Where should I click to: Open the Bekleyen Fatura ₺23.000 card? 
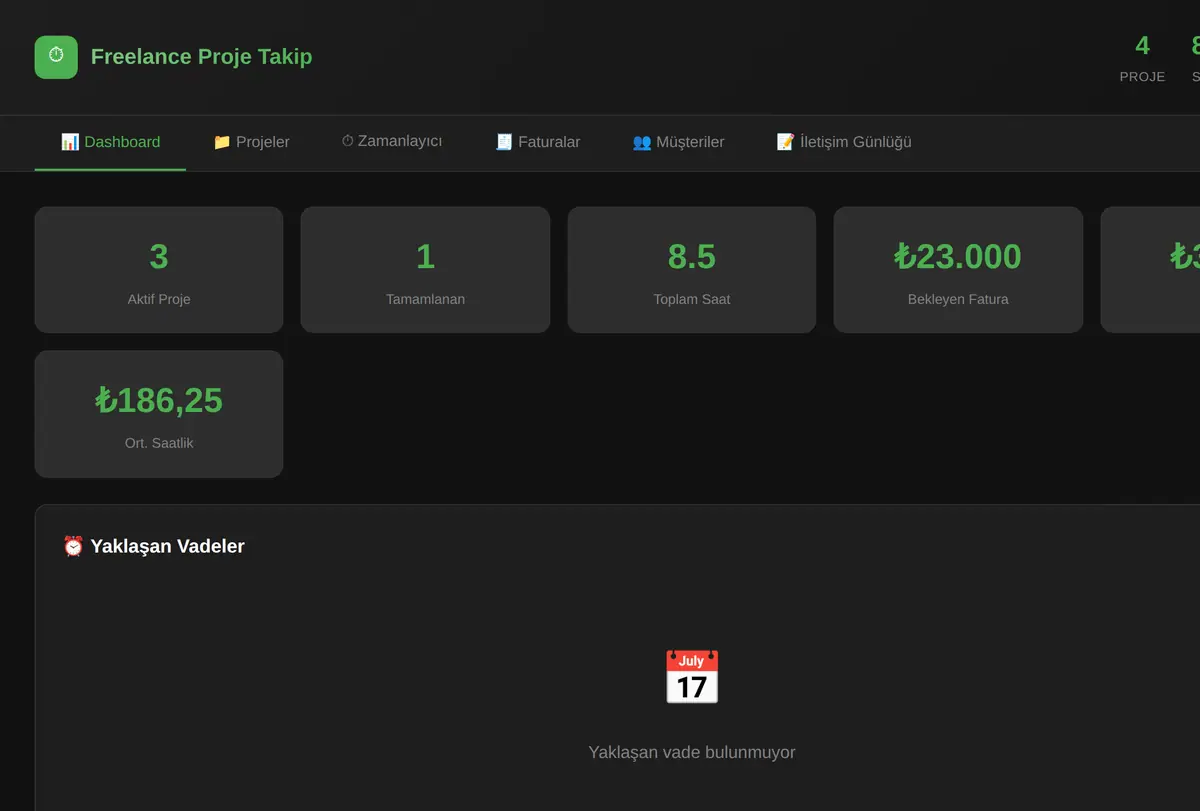point(958,270)
